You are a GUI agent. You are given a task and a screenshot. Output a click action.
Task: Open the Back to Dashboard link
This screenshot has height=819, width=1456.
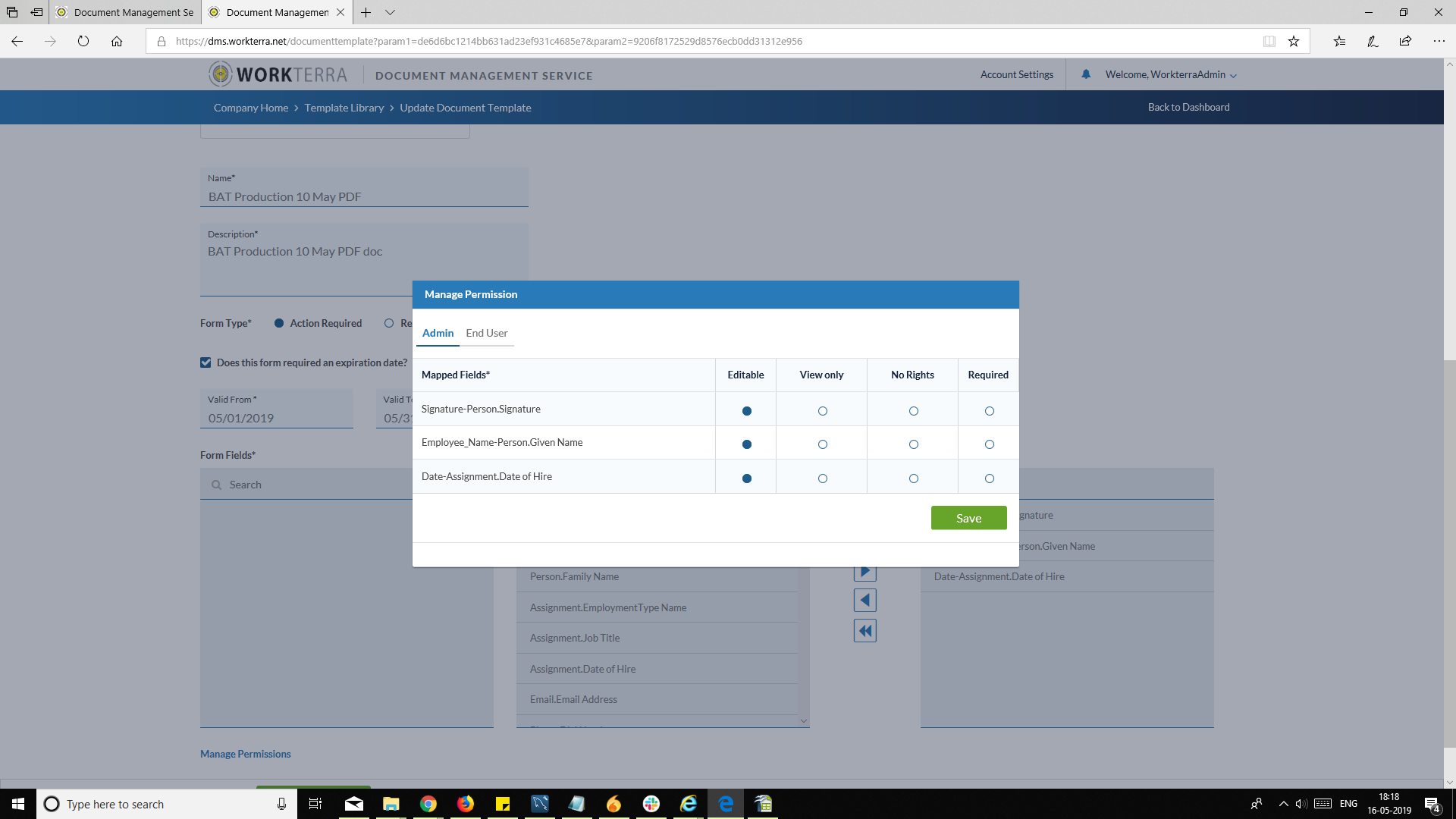pos(1188,107)
